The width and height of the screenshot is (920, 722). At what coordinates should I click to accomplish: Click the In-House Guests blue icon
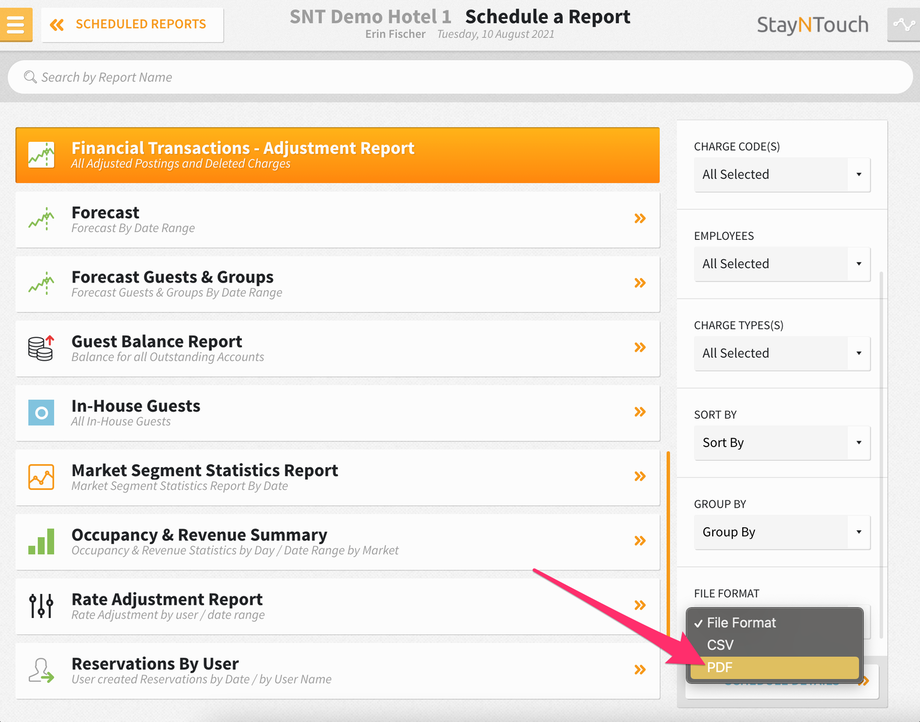[41, 413]
